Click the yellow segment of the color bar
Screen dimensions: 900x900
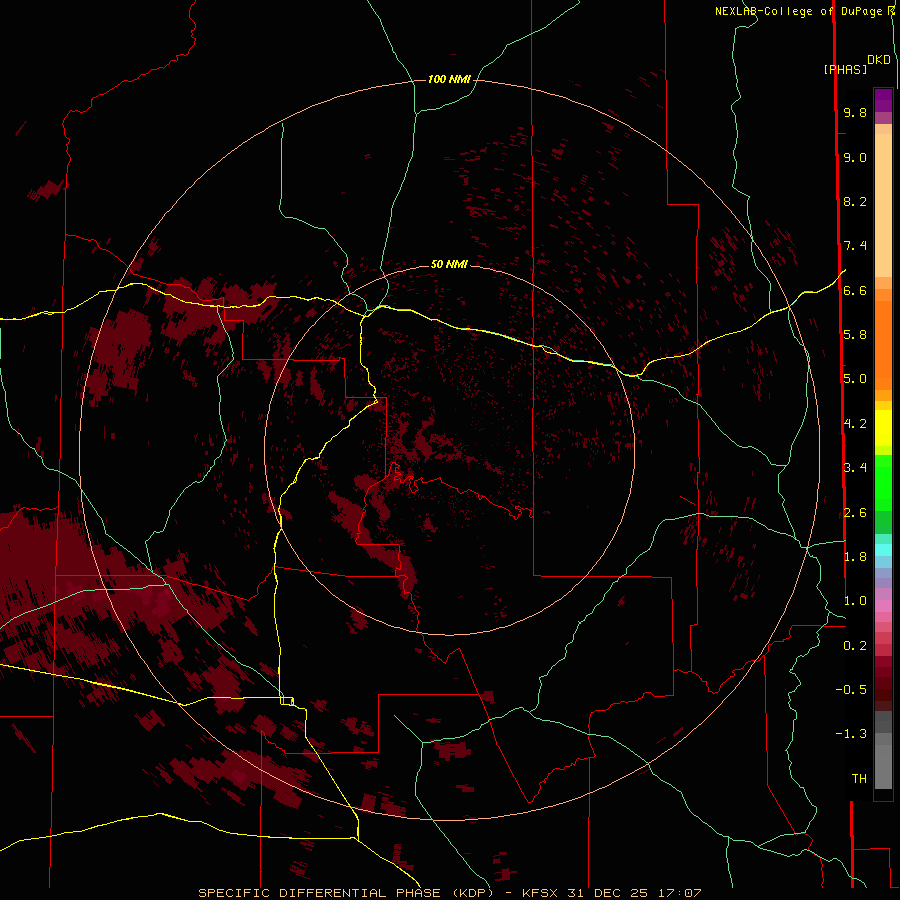pos(883,428)
